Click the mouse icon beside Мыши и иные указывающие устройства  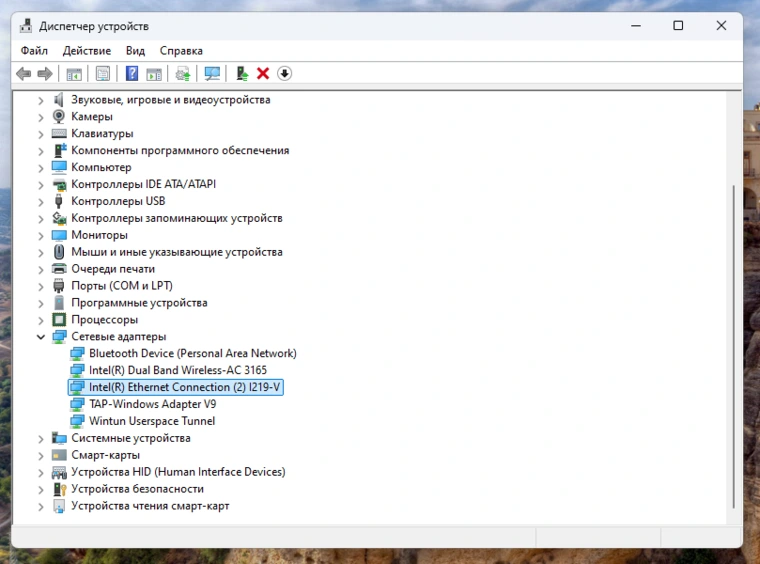59,251
